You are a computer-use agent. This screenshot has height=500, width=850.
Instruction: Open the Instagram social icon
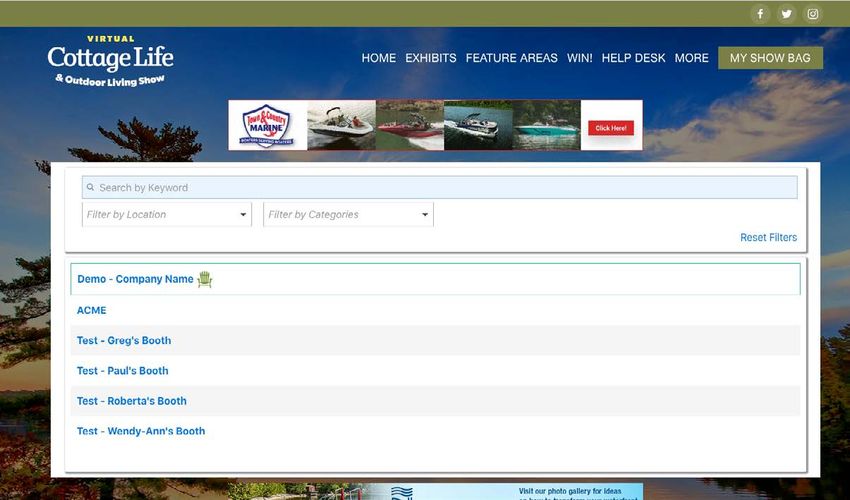click(813, 14)
